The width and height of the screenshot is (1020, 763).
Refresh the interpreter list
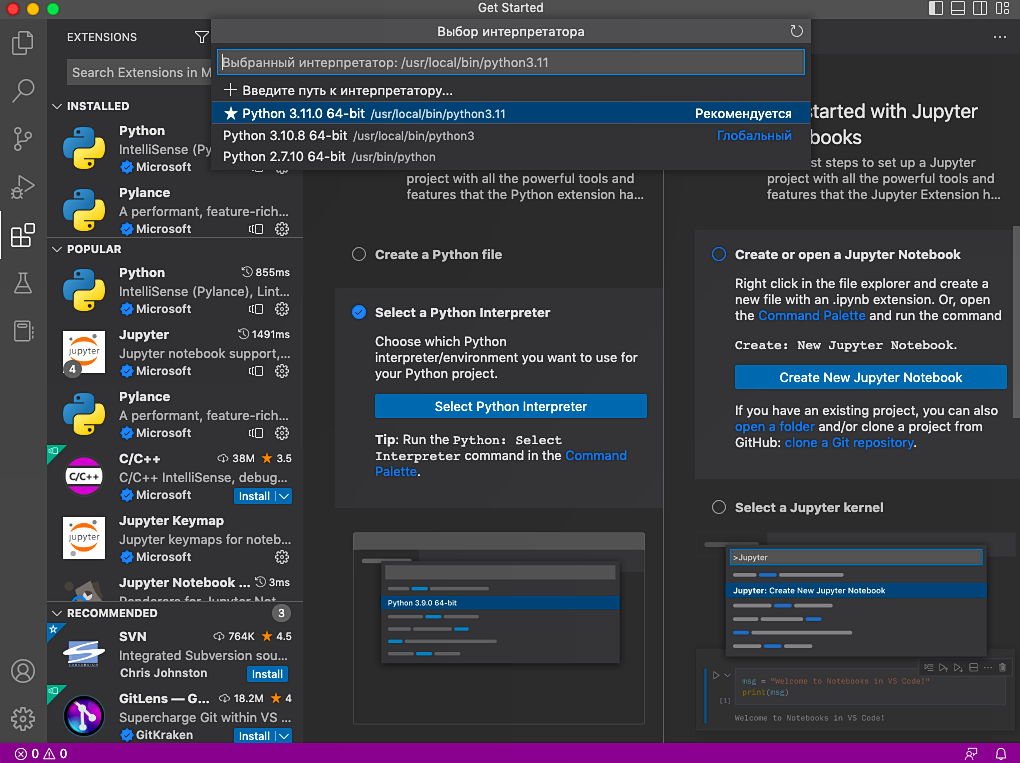(x=796, y=32)
